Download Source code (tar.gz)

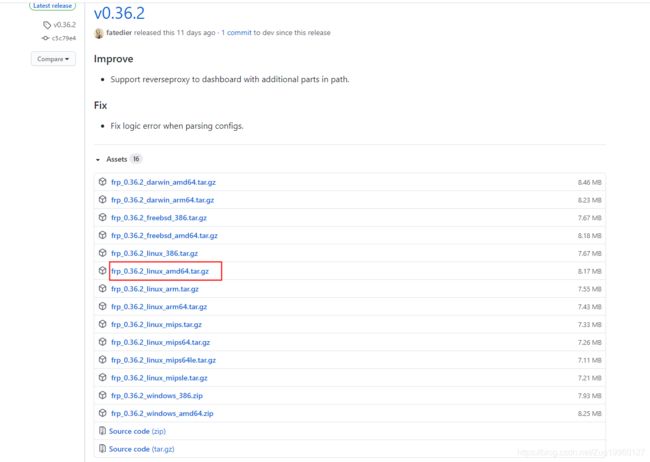(141, 450)
